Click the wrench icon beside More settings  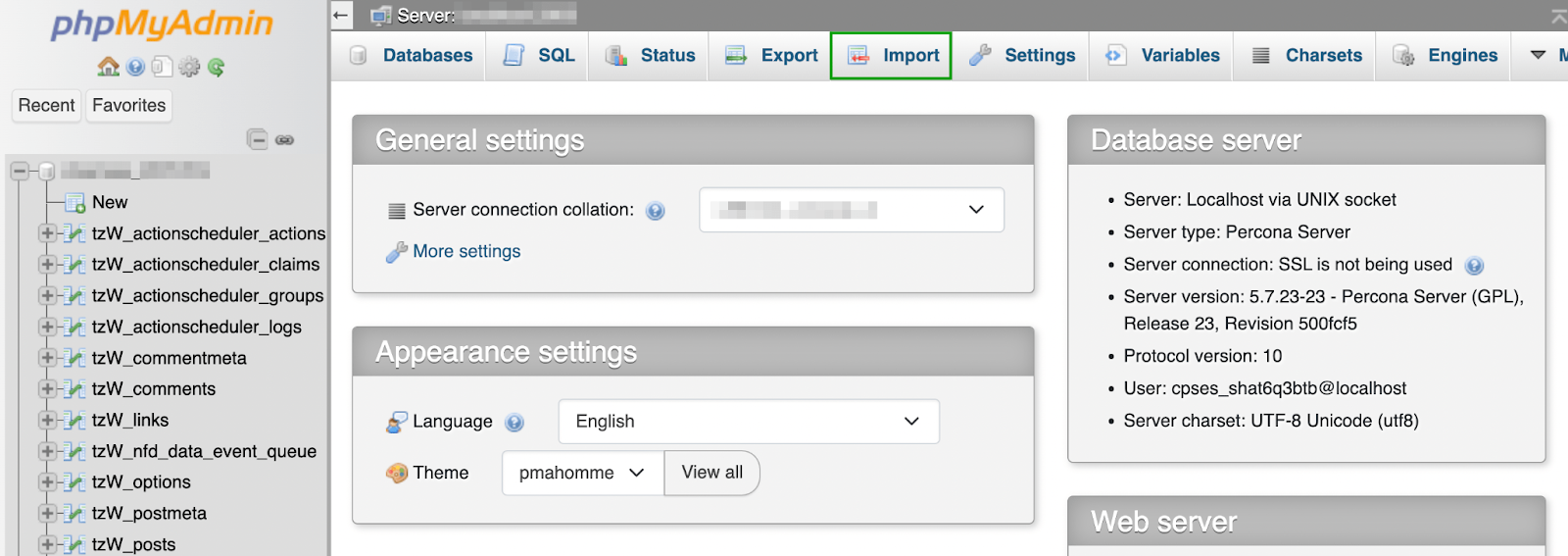click(x=396, y=252)
